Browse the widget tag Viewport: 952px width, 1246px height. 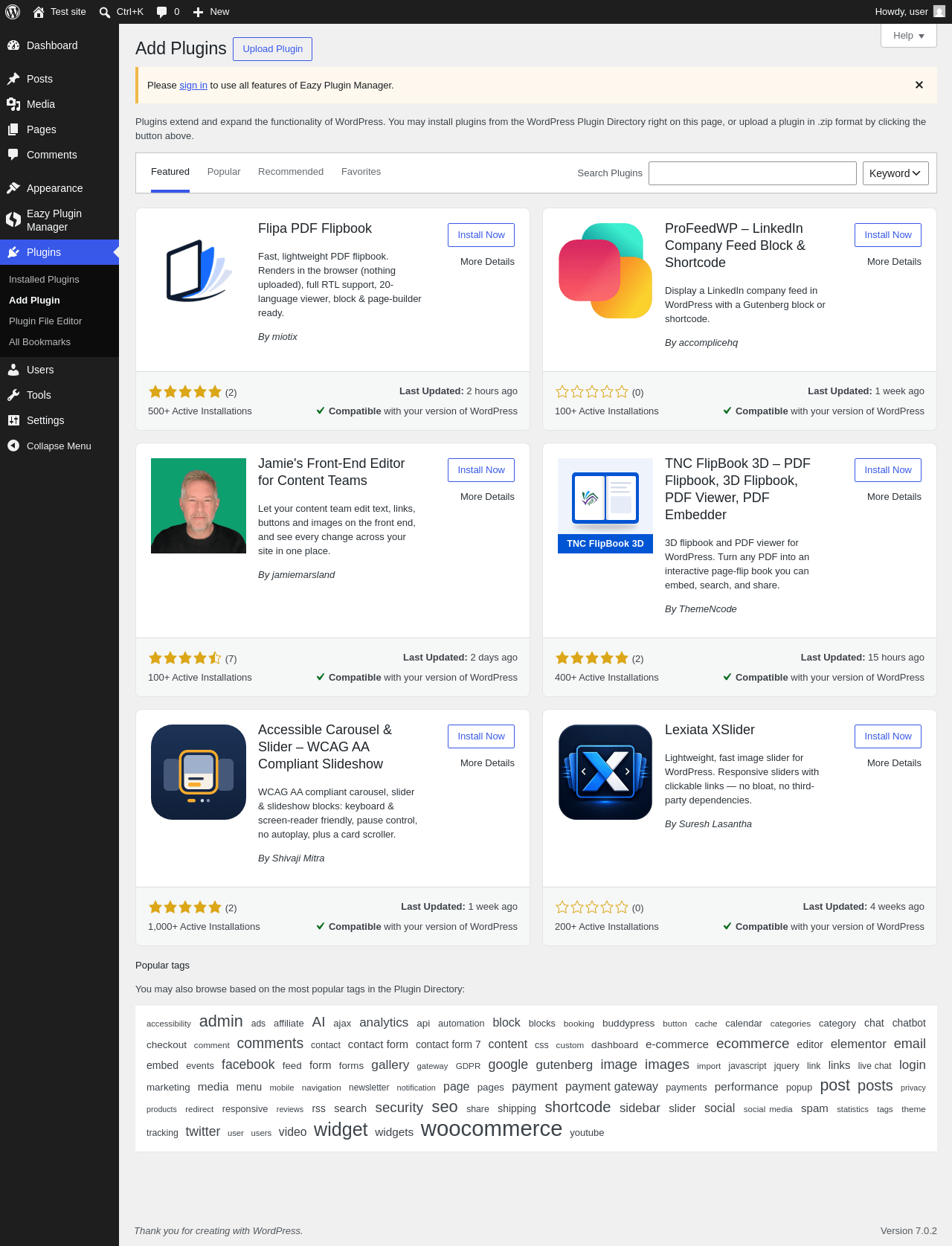341,1130
